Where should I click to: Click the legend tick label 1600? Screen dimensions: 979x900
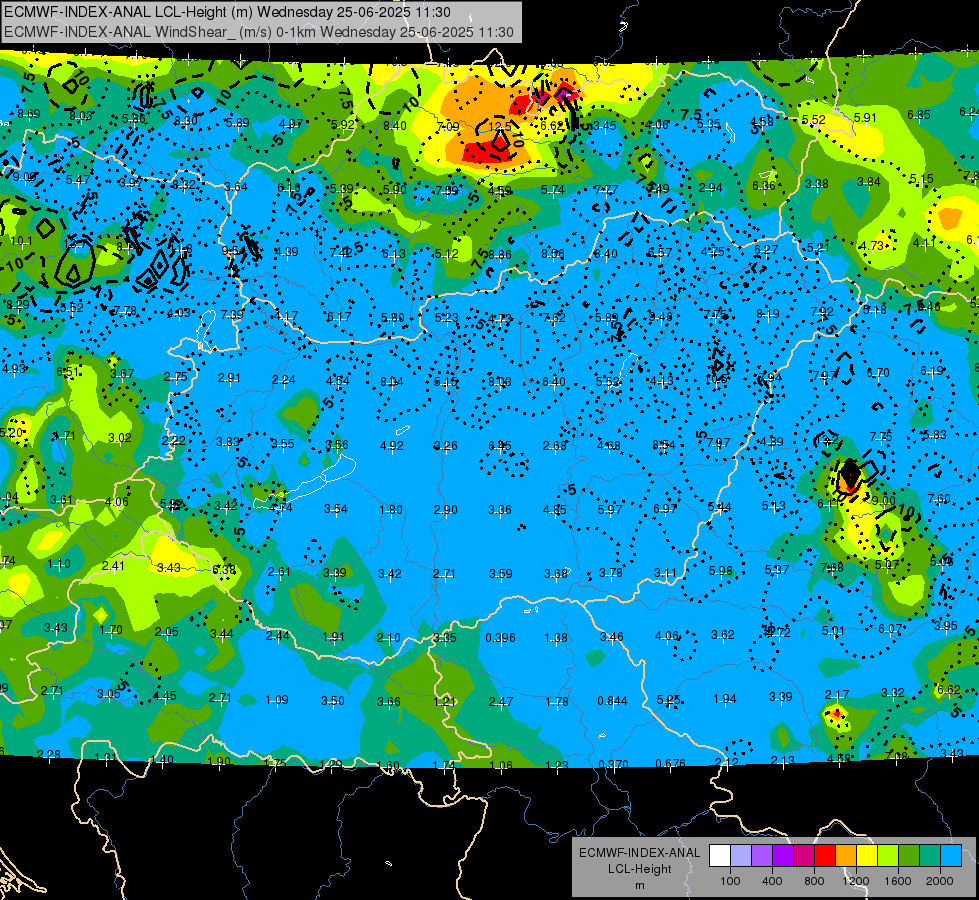click(x=897, y=881)
